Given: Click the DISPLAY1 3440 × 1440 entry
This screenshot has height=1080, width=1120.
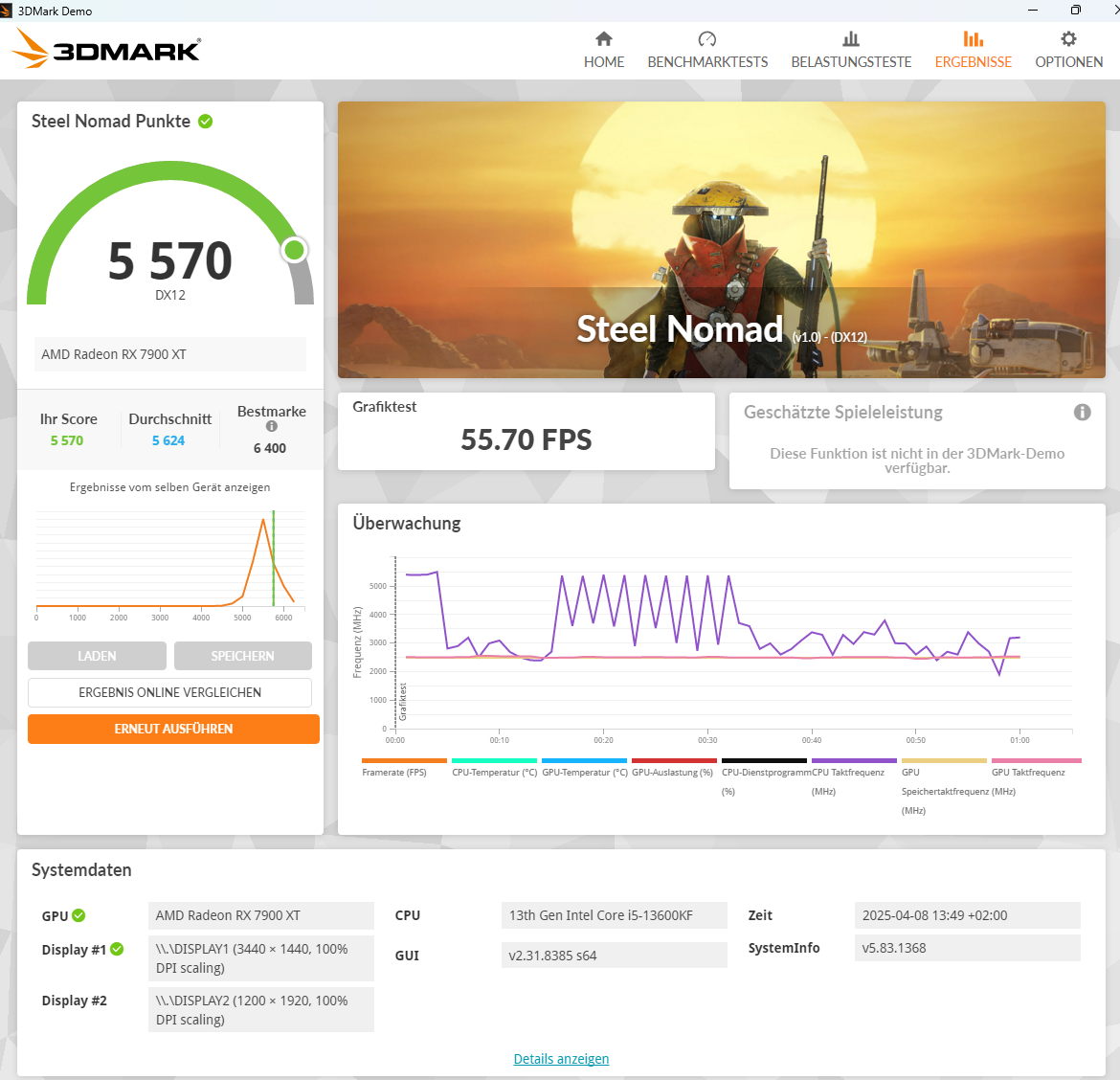Looking at the screenshot, I should coord(261,958).
